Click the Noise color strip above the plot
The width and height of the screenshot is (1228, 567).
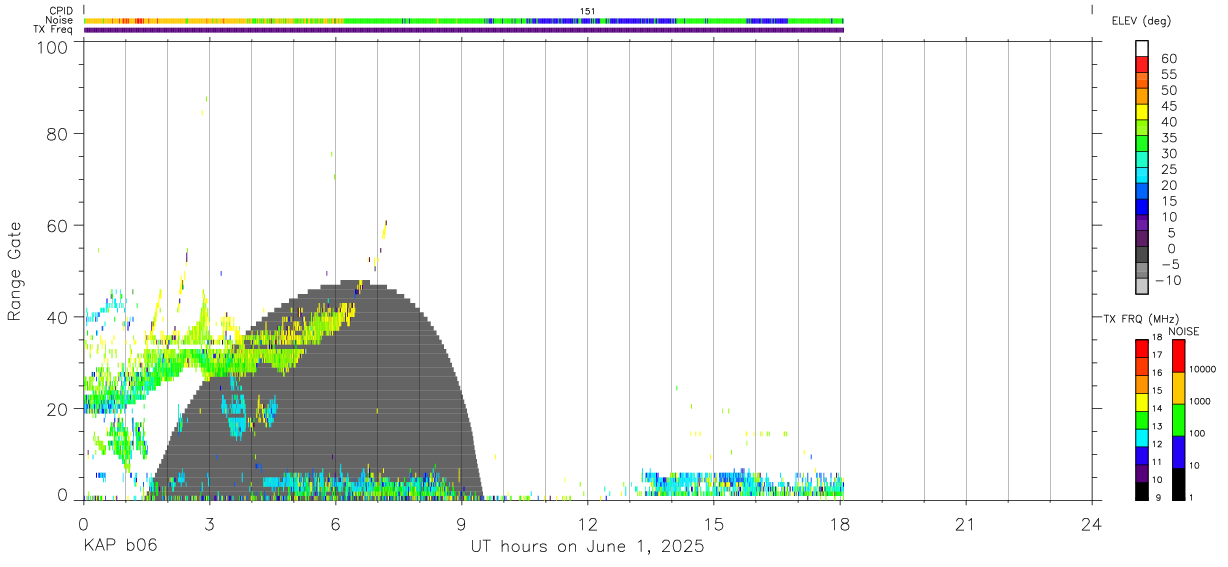pos(464,20)
